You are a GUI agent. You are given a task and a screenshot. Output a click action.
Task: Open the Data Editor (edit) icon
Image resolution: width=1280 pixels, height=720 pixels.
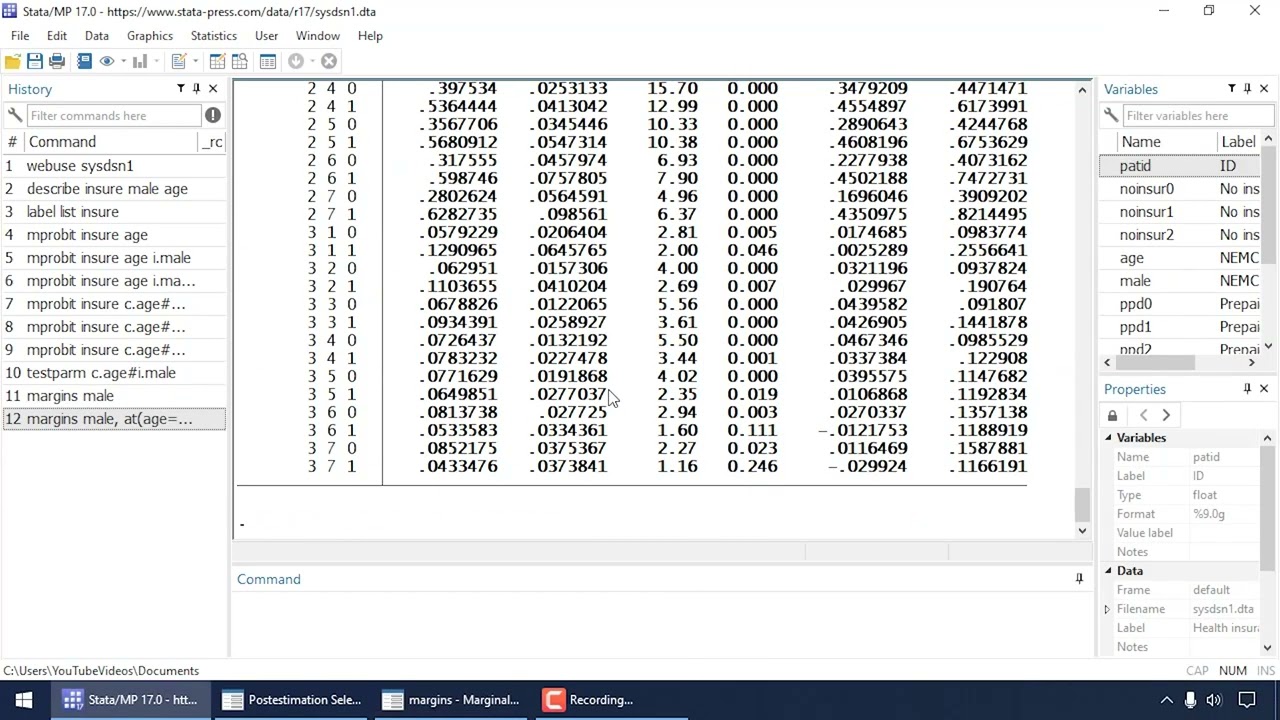(217, 61)
